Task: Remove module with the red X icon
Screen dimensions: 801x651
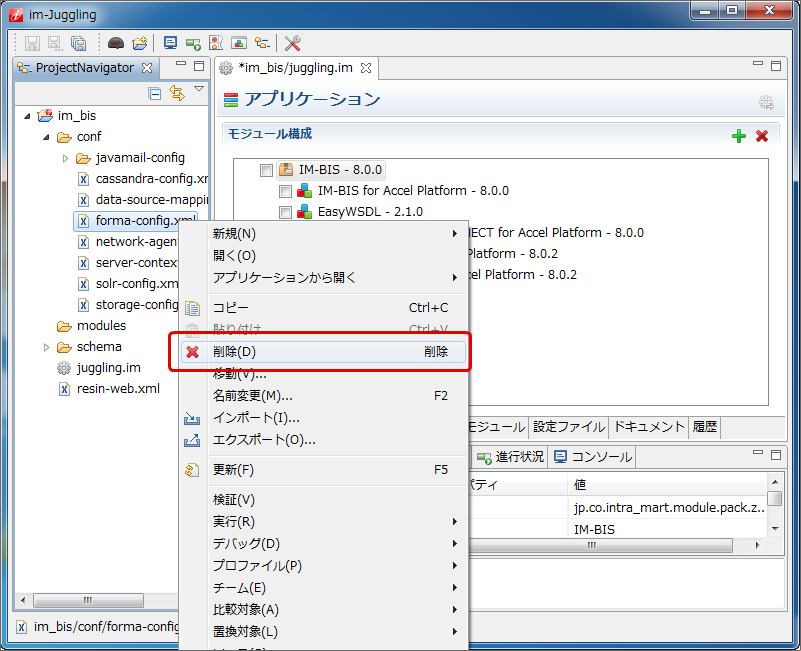Action: click(762, 136)
